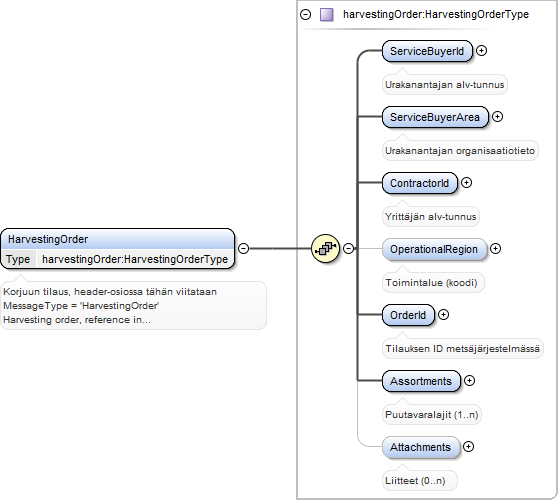Image resolution: width=559 pixels, height=501 pixels.
Task: Click the 'Puutavaralajit (1..n)' annotation
Action: [432, 415]
